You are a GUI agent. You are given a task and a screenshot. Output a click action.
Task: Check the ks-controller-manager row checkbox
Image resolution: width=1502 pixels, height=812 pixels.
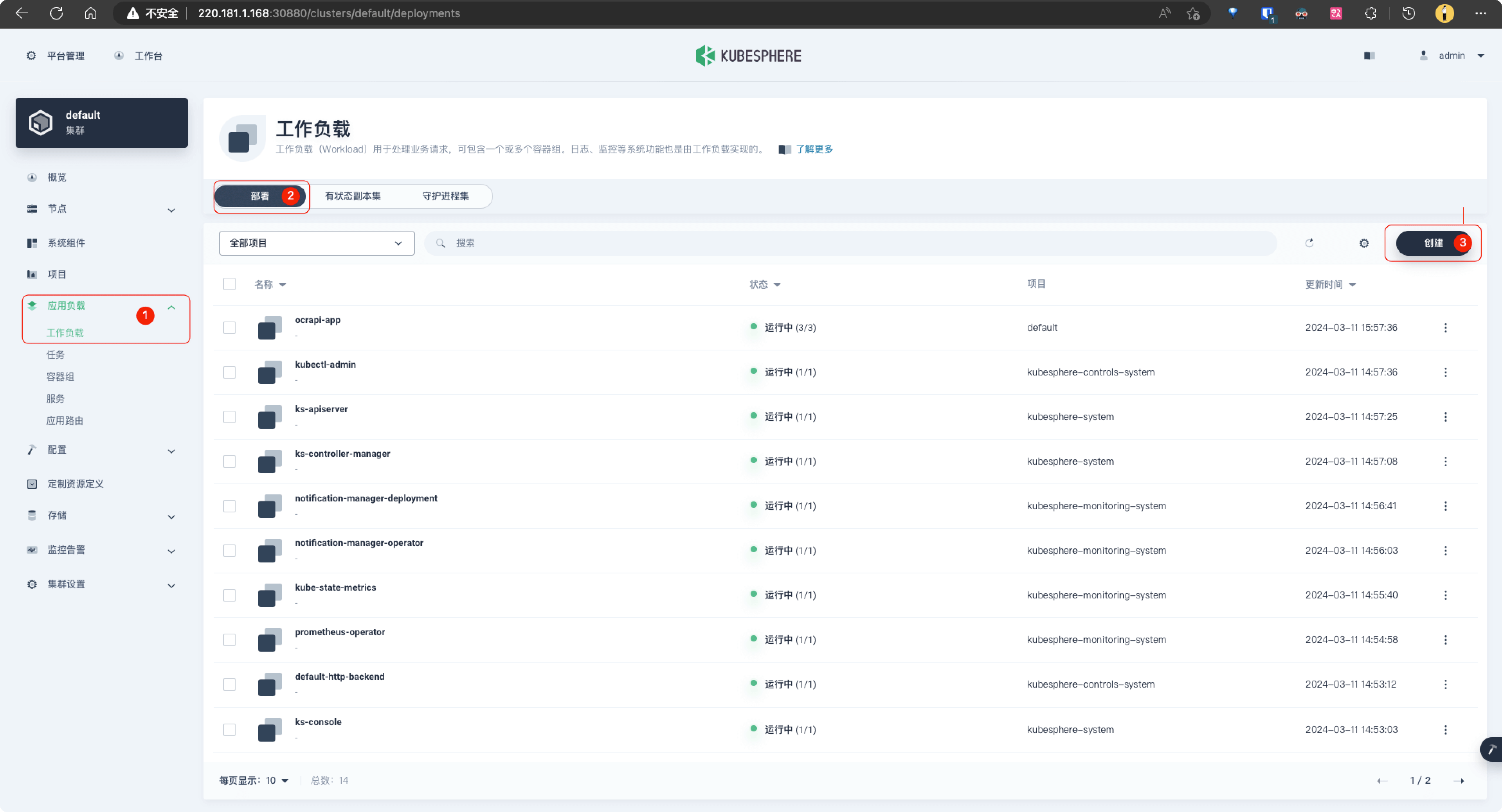pyautogui.click(x=229, y=461)
